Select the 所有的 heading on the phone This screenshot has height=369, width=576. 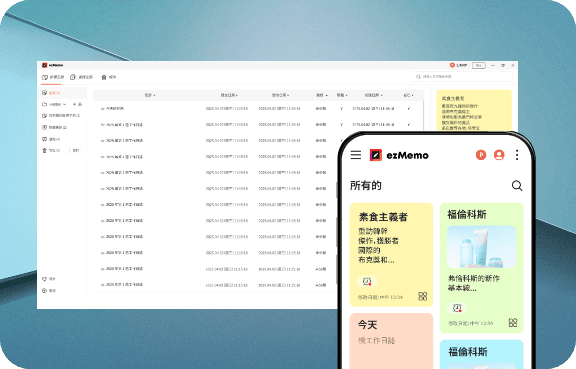pyautogui.click(x=366, y=186)
